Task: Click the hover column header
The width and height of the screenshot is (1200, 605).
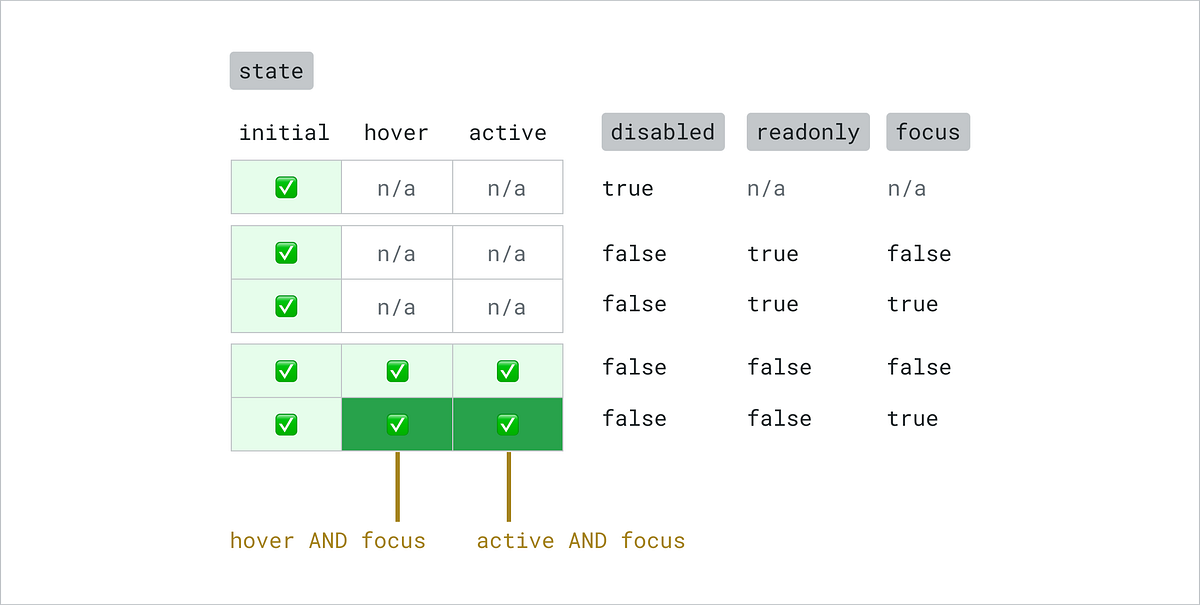Action: pos(396,133)
